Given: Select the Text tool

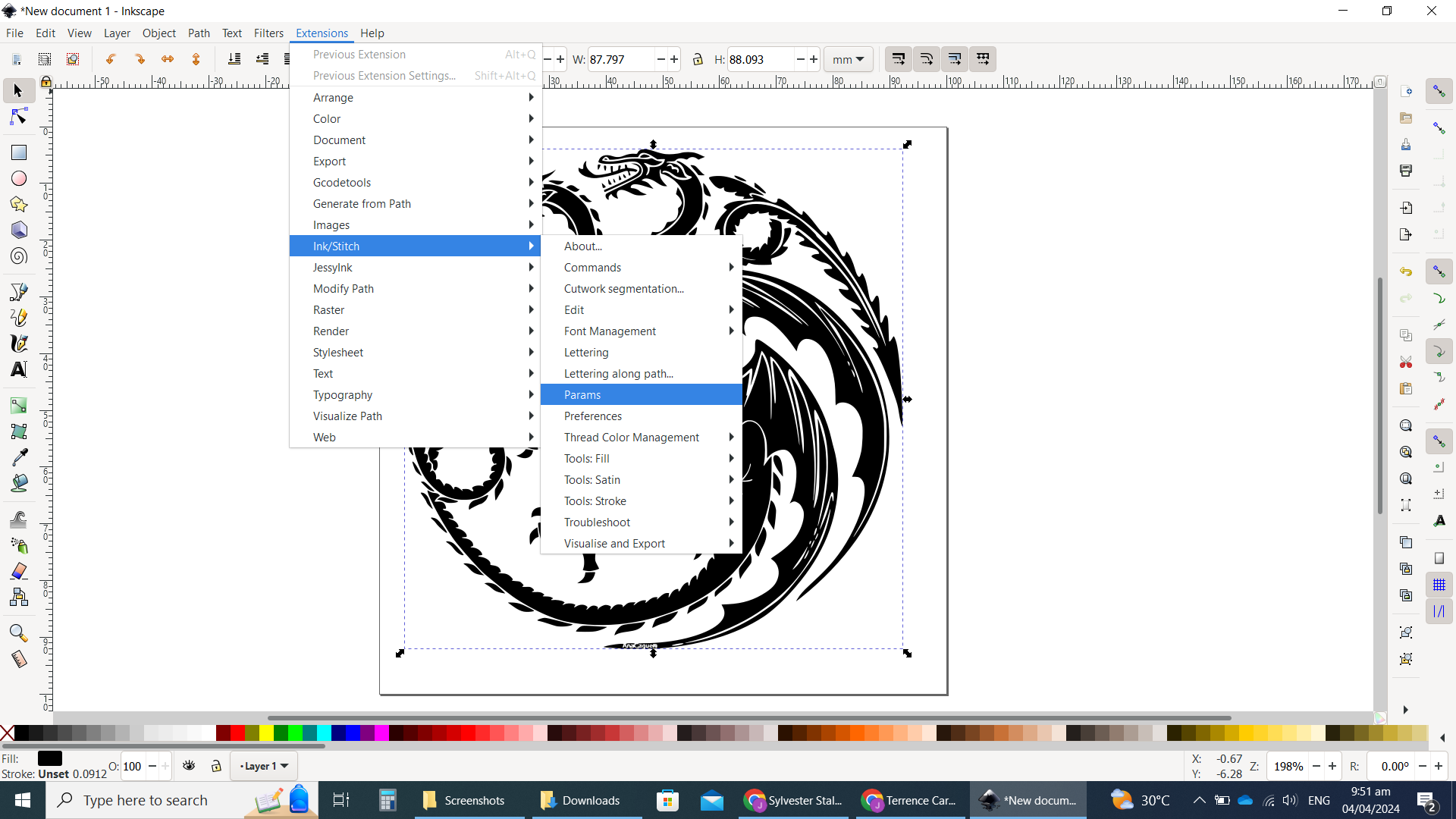Looking at the screenshot, I should coord(18,369).
